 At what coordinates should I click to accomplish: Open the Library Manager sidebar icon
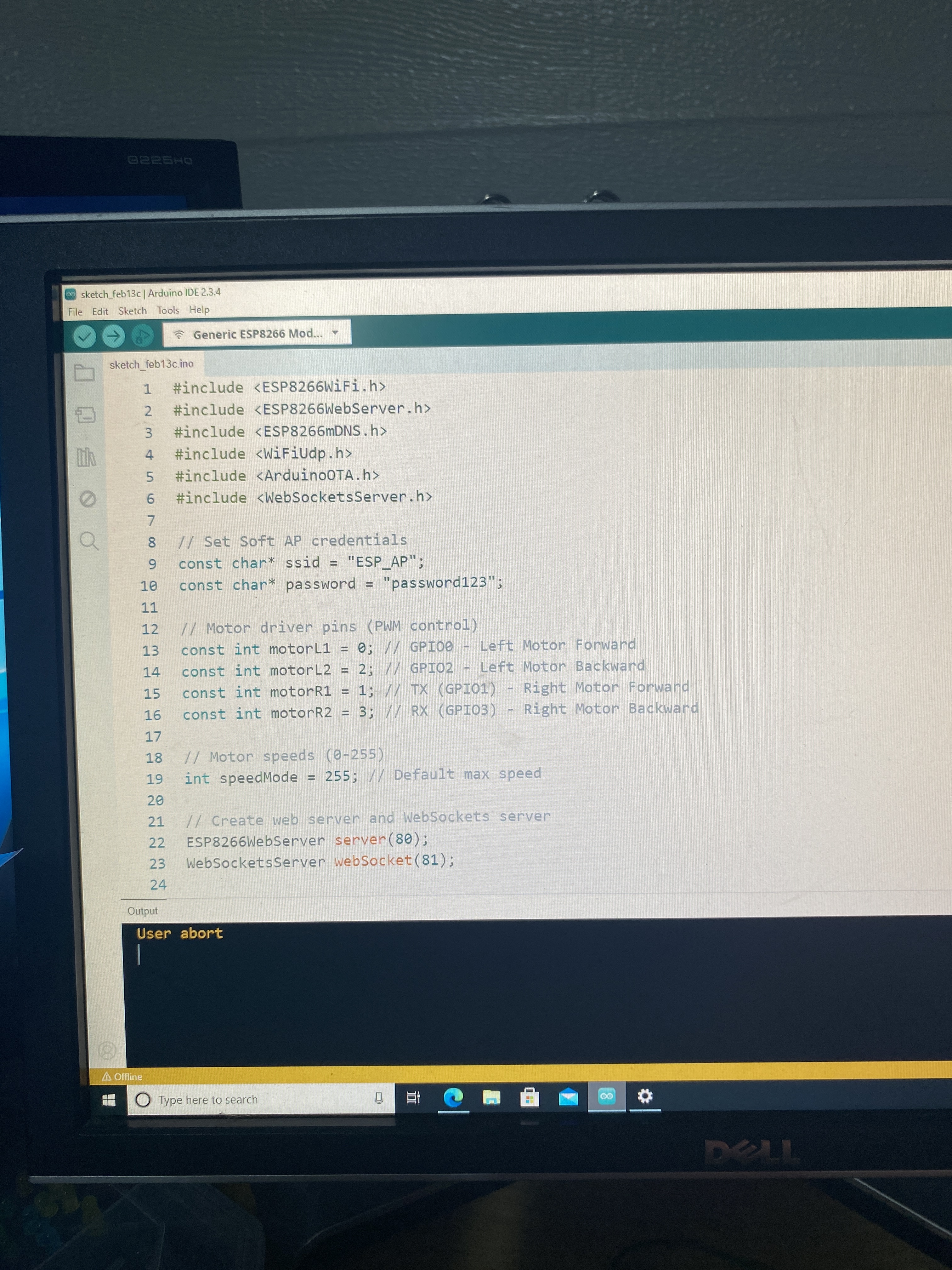pos(86,457)
